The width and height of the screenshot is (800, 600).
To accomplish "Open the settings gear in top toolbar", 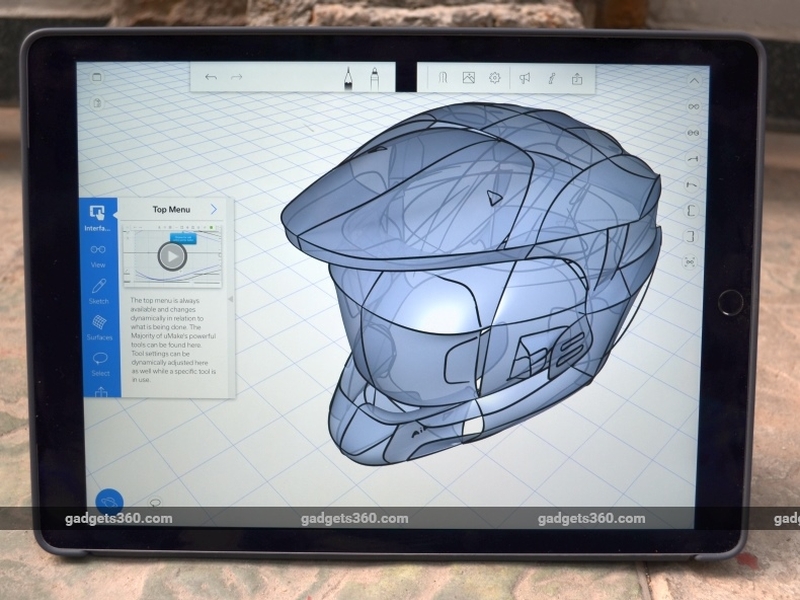I will point(494,77).
